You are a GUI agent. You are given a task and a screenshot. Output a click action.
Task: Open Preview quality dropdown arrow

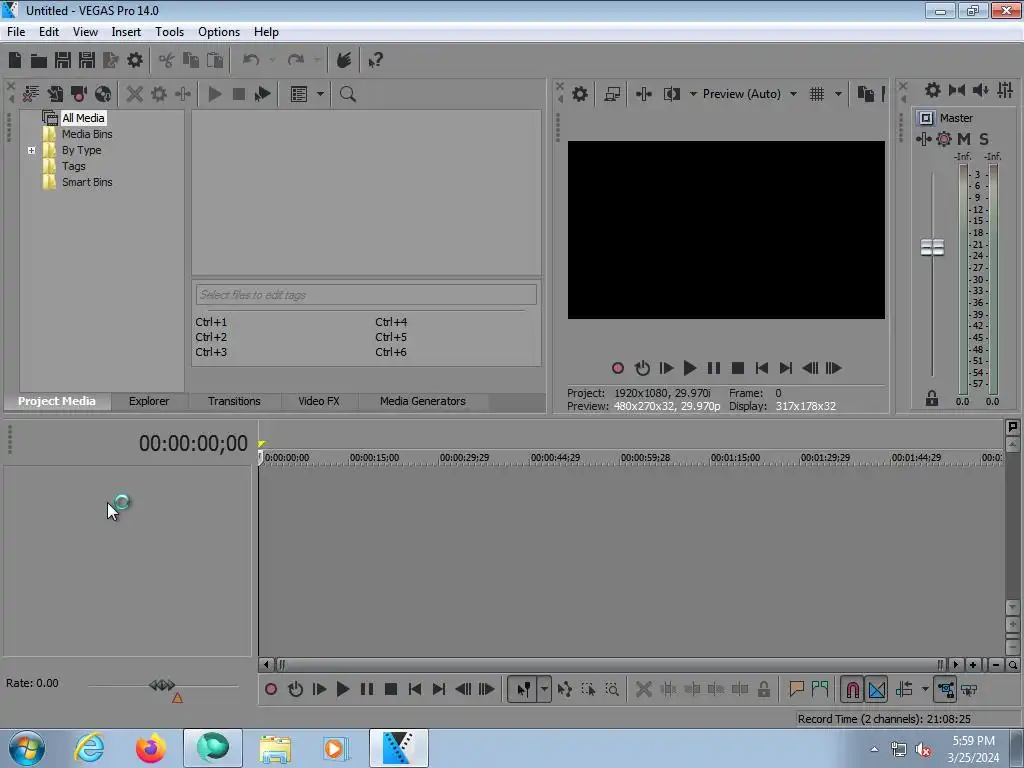tap(793, 94)
